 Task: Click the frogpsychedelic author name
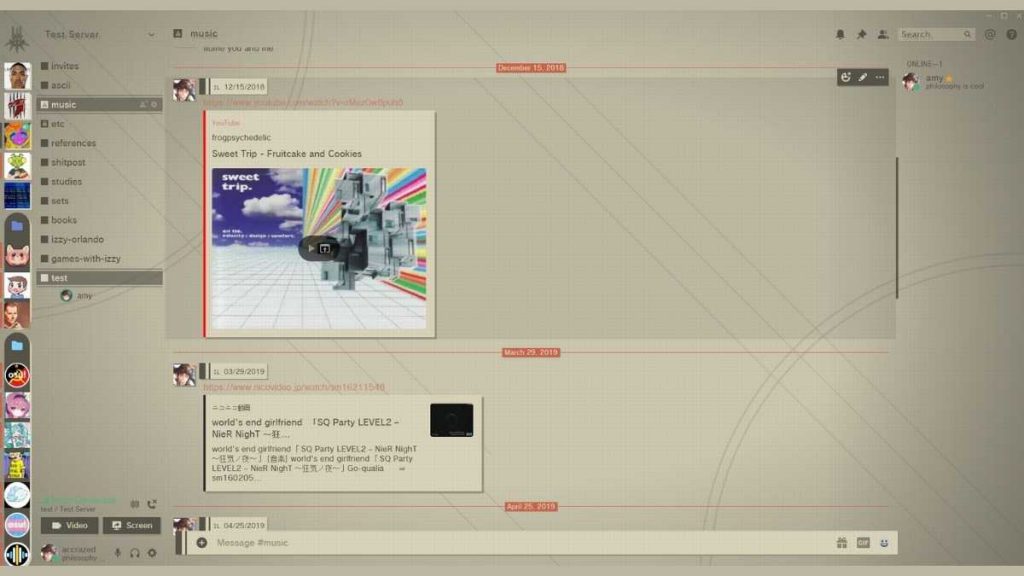(241, 138)
